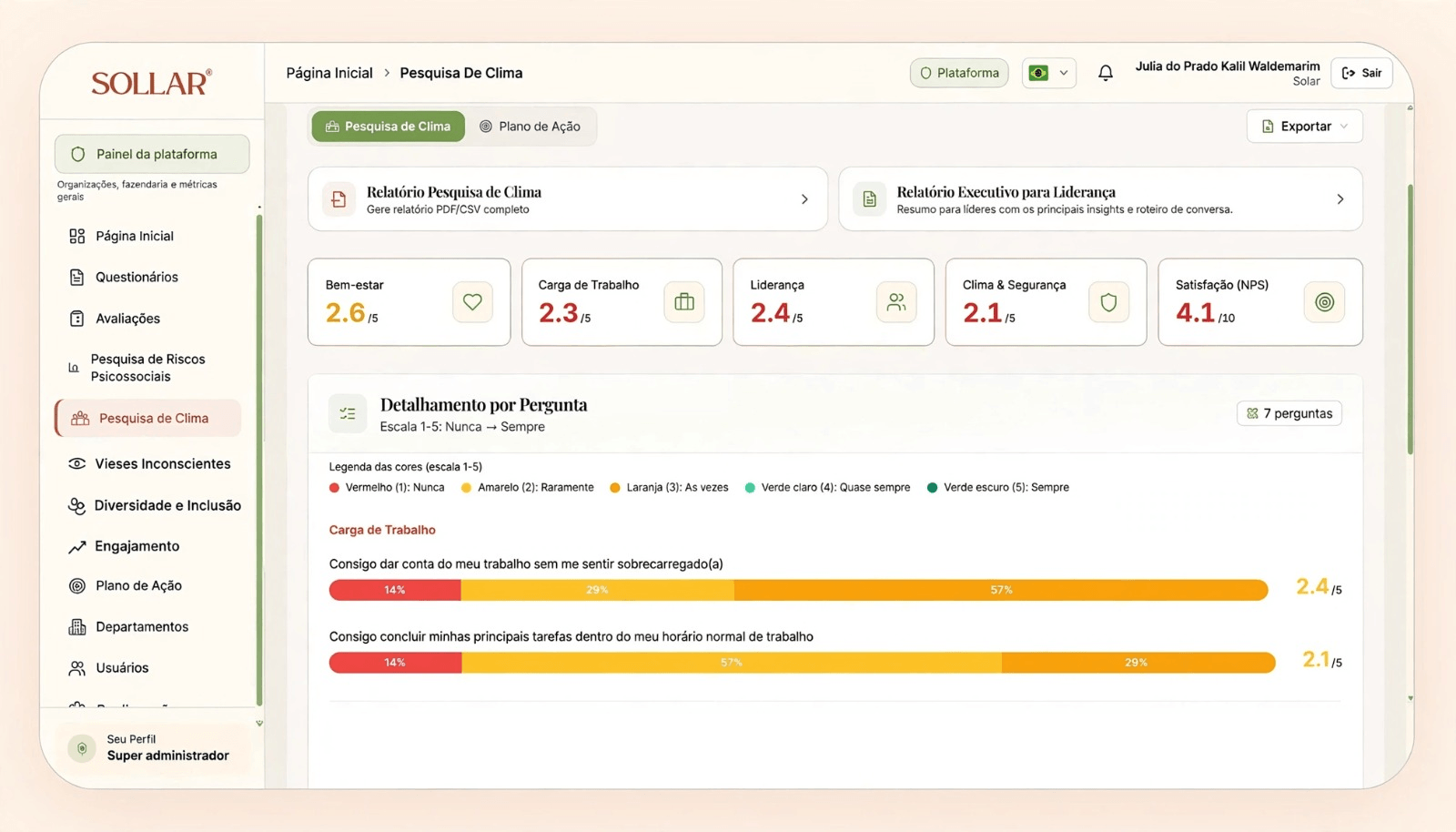Click chevron on Relatório Pesquisa de Clima
Image resolution: width=1456 pixels, height=832 pixels.
804,198
